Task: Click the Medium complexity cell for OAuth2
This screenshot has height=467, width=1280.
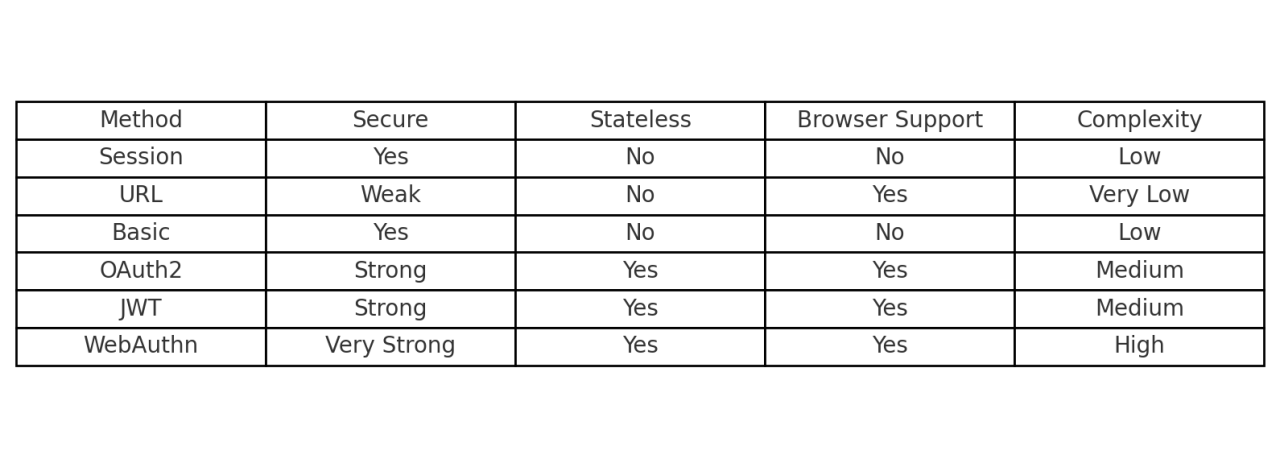Action: tap(1139, 271)
